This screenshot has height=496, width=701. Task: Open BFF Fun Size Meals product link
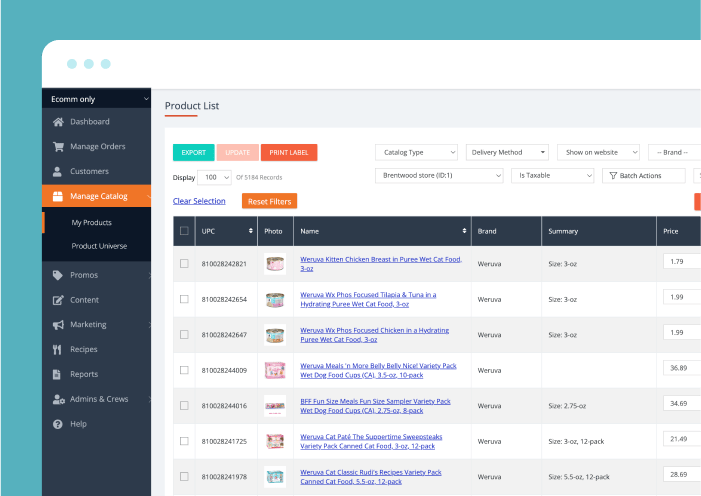pos(375,406)
